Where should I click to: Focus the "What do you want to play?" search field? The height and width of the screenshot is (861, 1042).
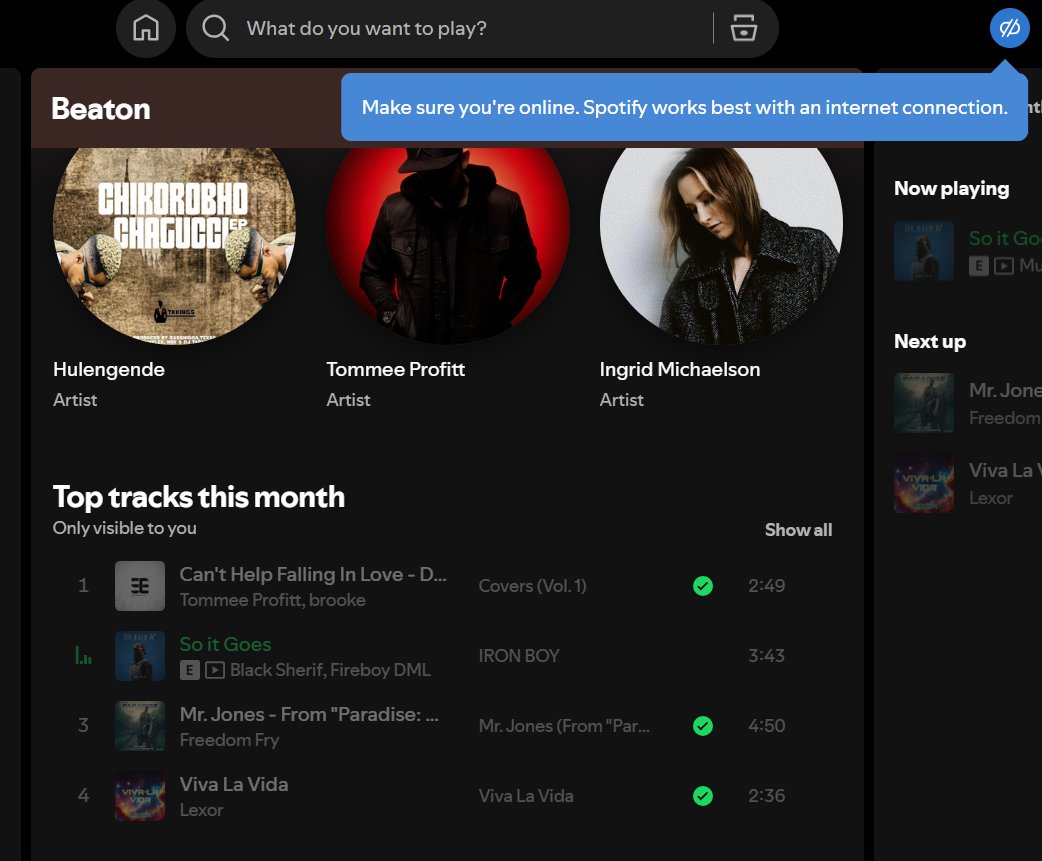tap(482, 29)
